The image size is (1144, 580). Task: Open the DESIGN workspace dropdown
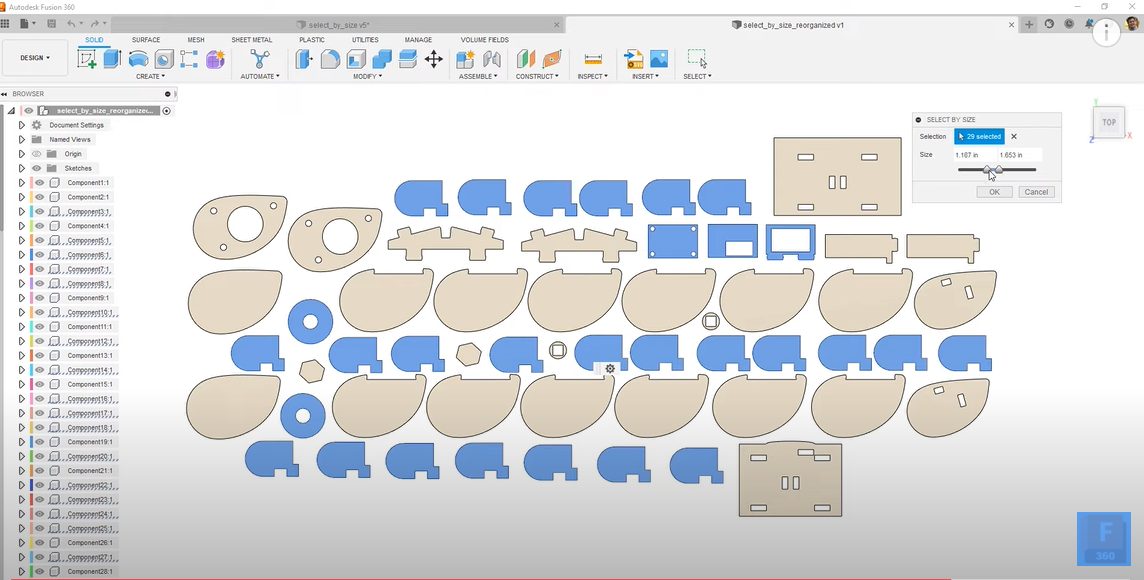(35, 58)
